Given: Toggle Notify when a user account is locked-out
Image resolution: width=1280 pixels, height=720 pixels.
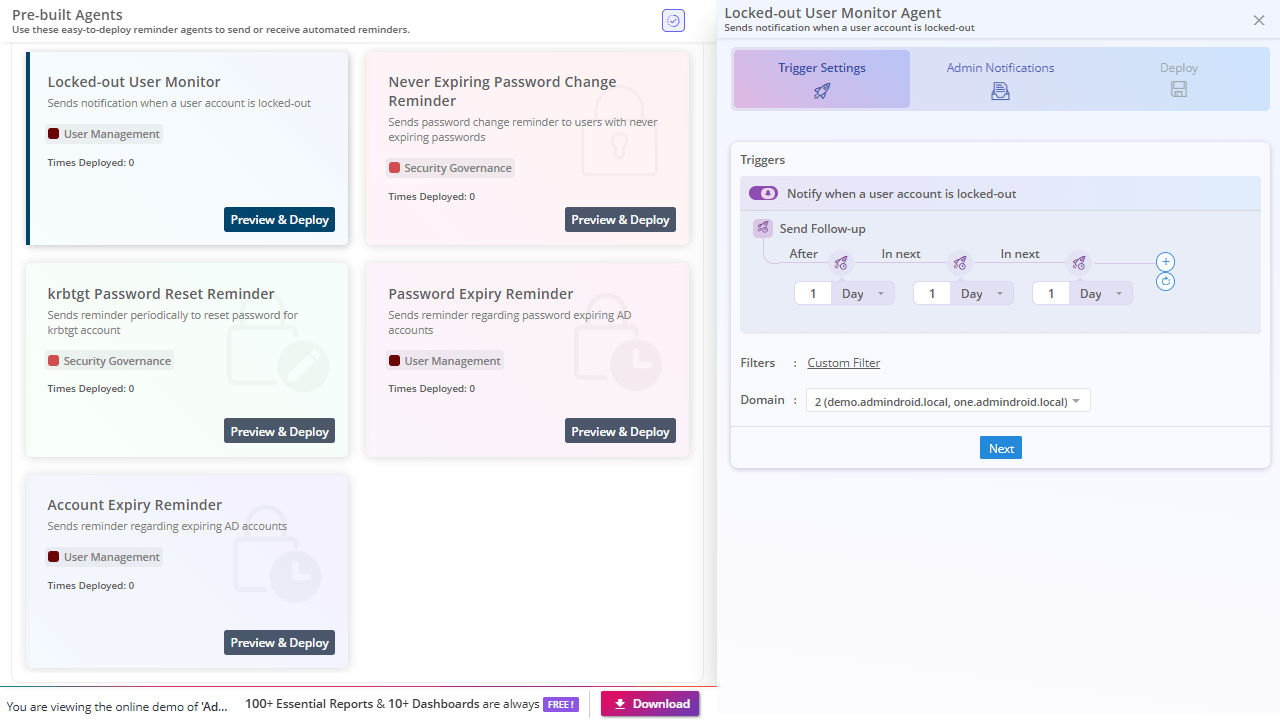Looking at the screenshot, I should (x=763, y=193).
